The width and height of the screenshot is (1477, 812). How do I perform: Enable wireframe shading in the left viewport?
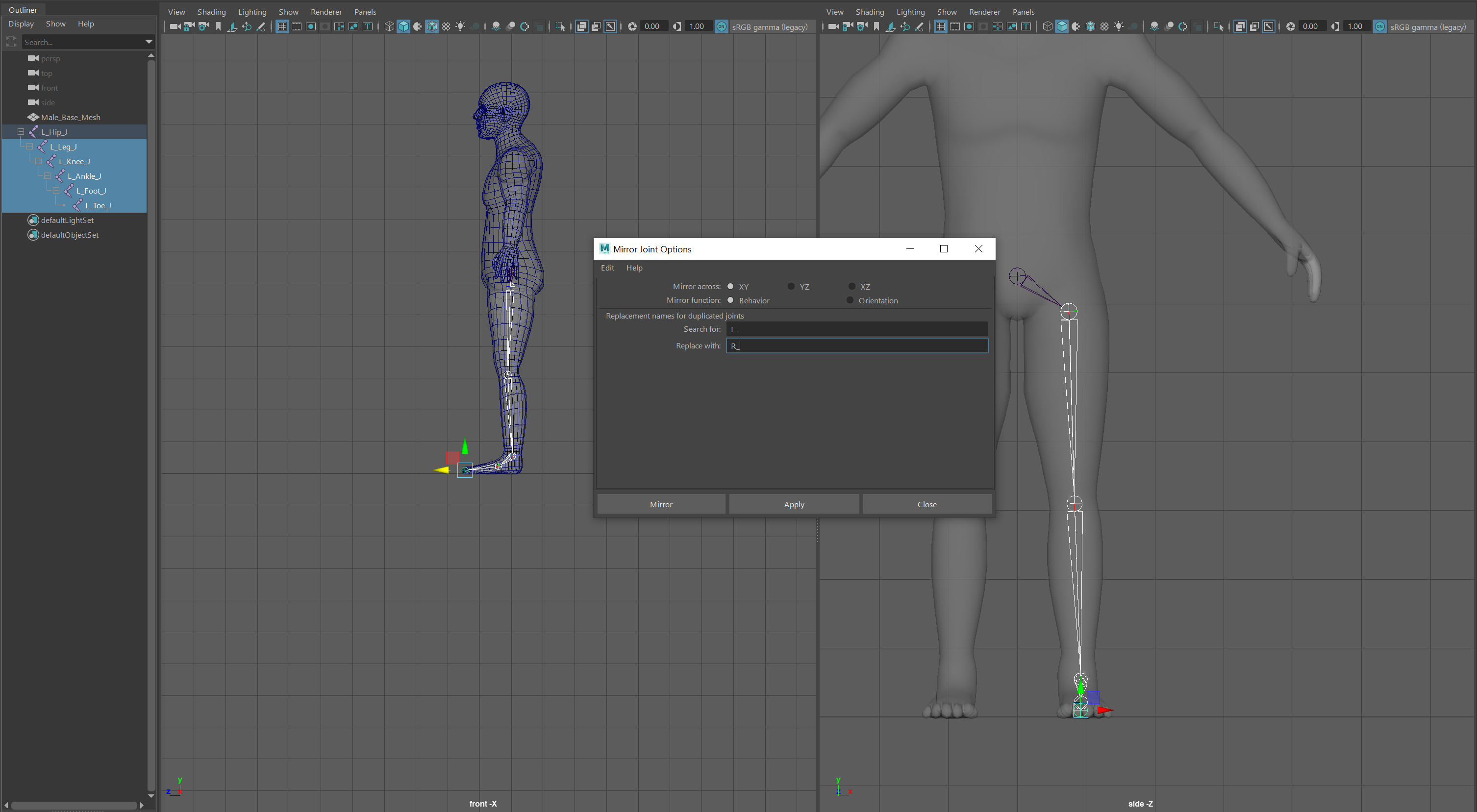coord(389,26)
